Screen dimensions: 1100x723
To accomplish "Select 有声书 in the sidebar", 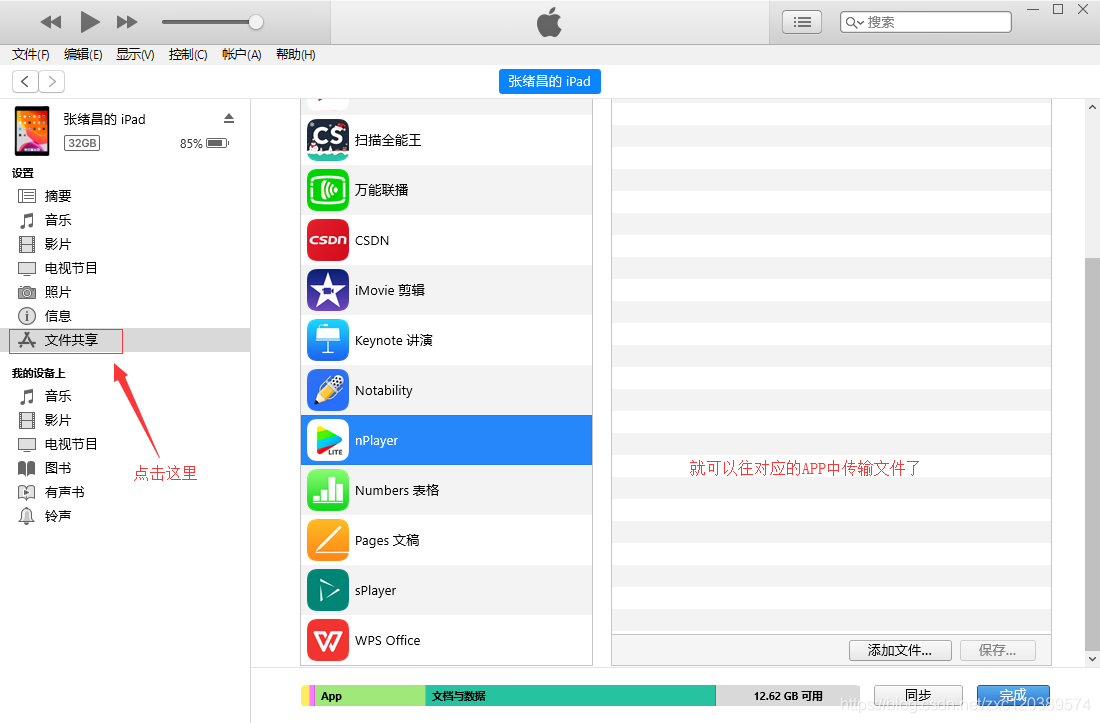I will pos(65,492).
